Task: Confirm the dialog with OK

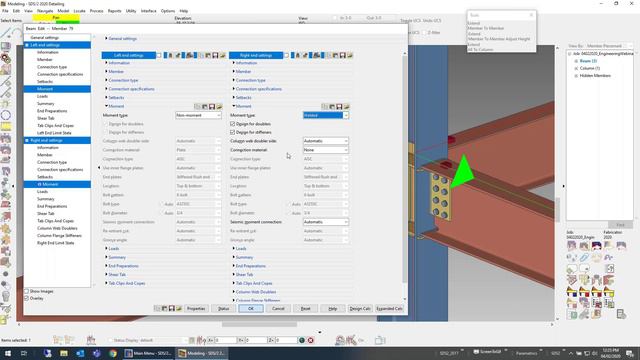Action: tap(251, 309)
